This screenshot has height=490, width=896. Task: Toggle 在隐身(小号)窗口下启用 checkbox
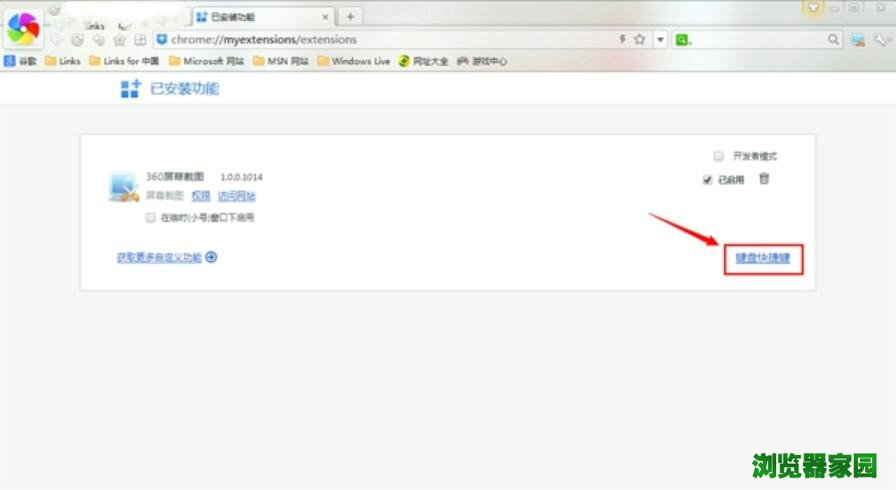[151, 217]
